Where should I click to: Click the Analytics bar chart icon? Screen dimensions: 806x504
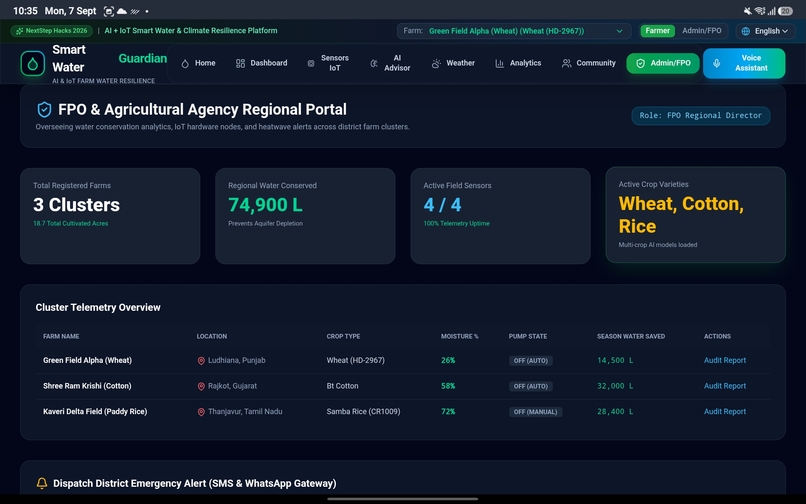499,63
